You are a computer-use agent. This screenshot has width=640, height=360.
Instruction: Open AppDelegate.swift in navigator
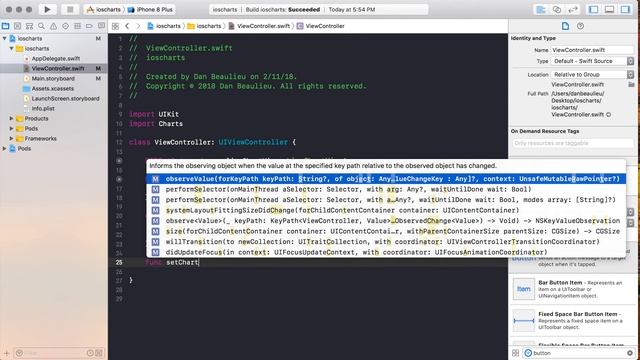[56, 58]
